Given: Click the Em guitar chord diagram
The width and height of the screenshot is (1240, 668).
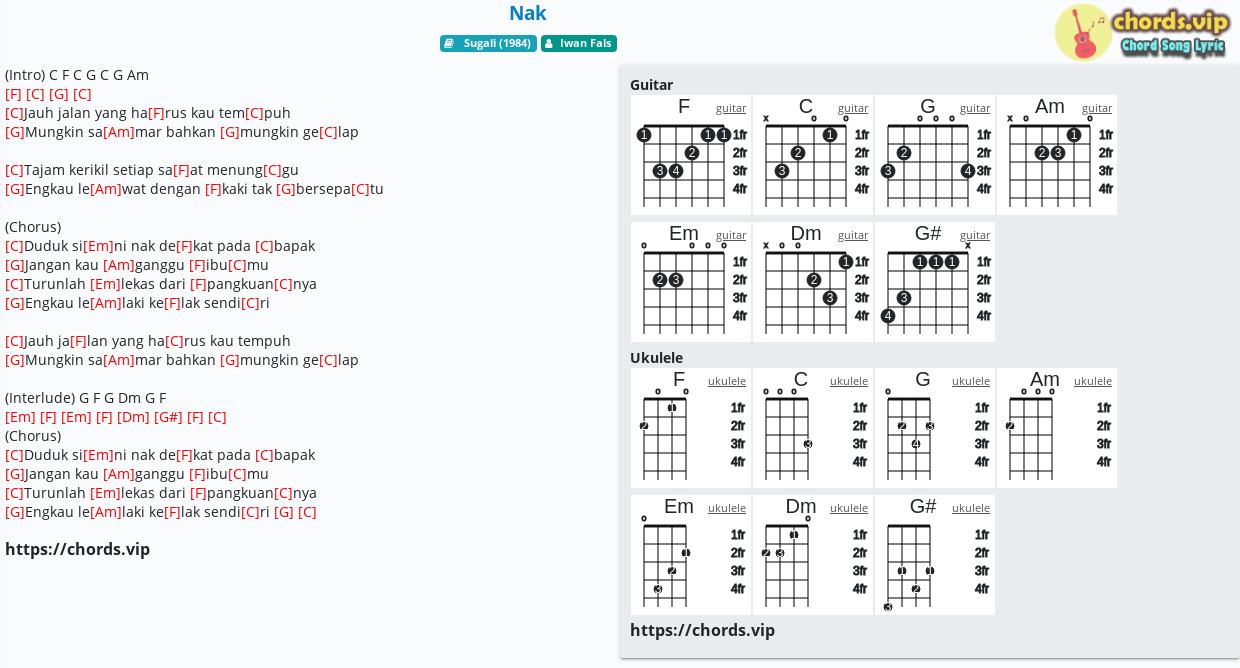Looking at the screenshot, I should click(x=691, y=282).
